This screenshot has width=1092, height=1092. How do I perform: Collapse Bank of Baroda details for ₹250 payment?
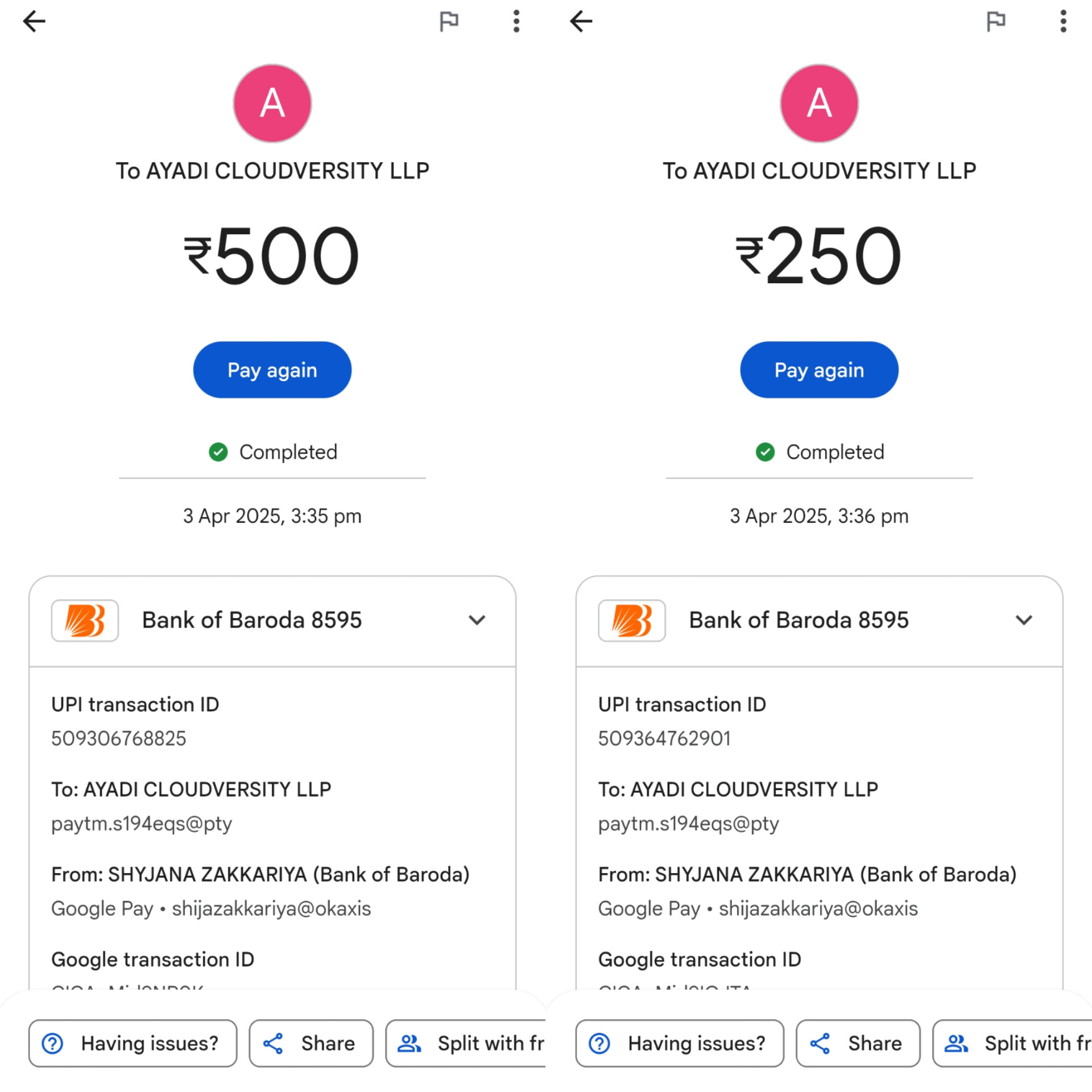point(1023,620)
